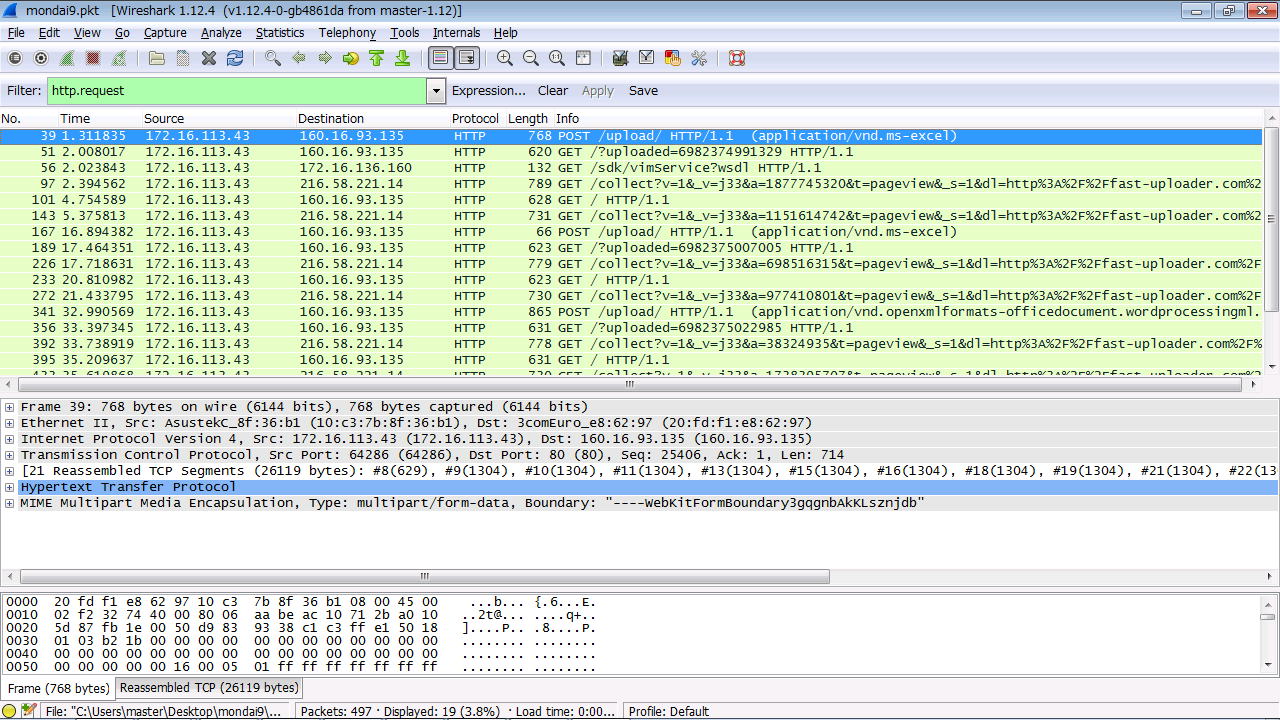Select packet 341 wordprocessingml POST row
The image size is (1280, 720).
[x=632, y=312]
